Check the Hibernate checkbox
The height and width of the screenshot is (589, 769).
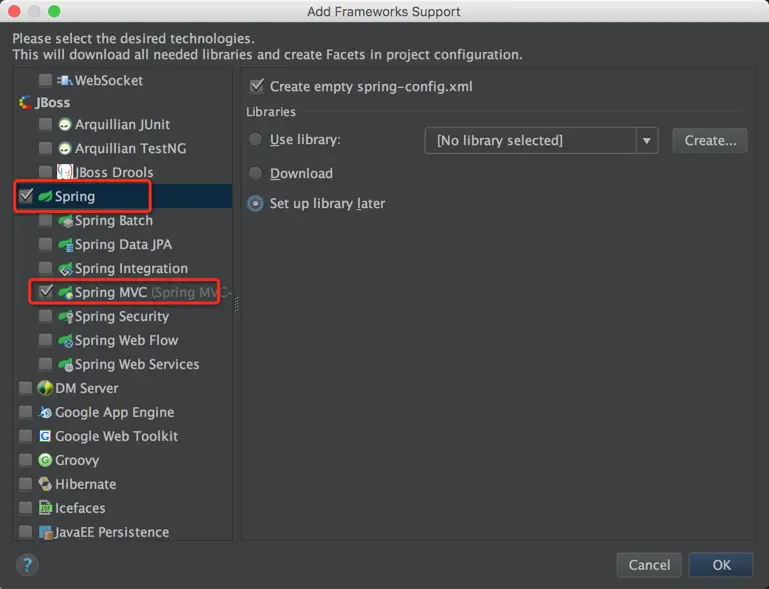[x=26, y=484]
